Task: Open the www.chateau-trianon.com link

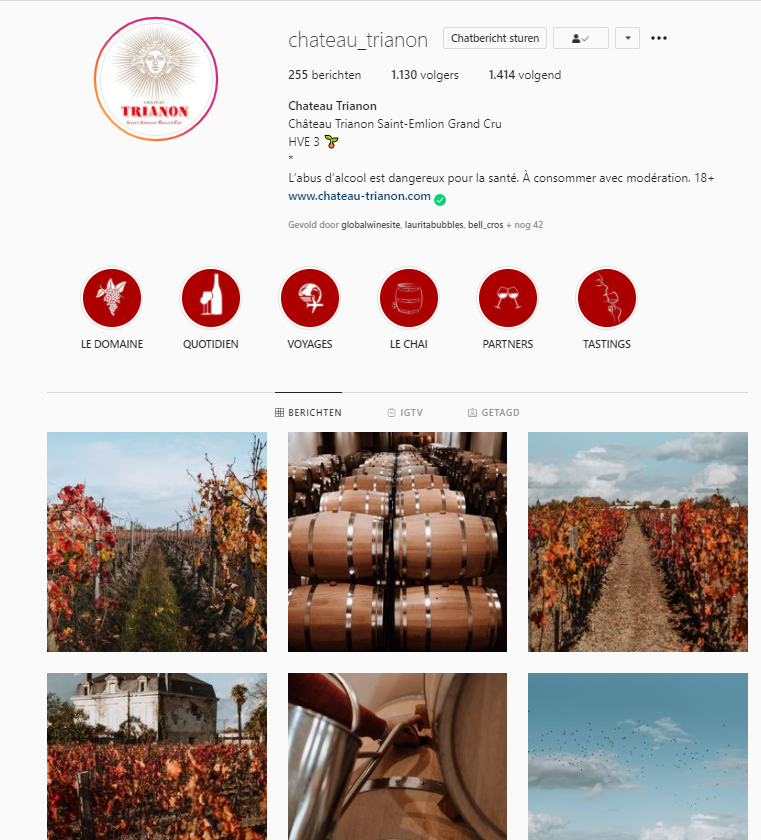Action: pyautogui.click(x=359, y=196)
